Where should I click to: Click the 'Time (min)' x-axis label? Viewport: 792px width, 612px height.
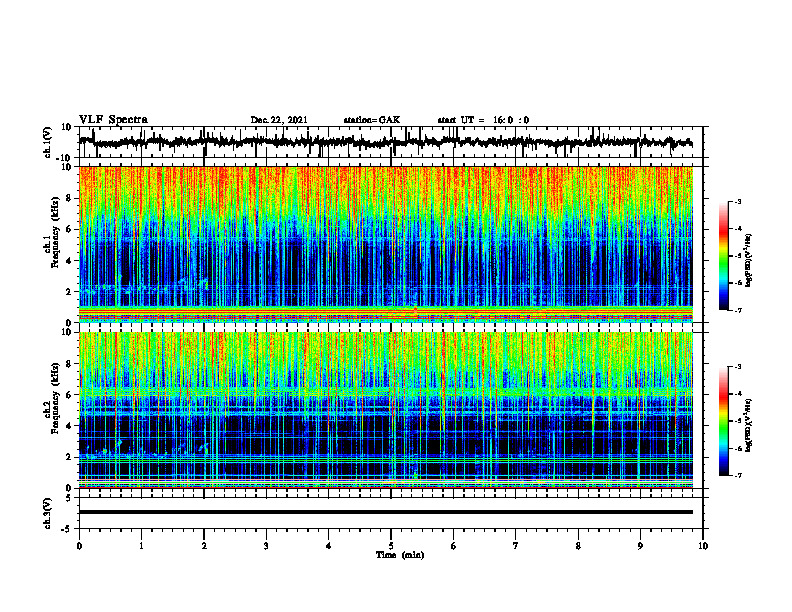[x=400, y=555]
